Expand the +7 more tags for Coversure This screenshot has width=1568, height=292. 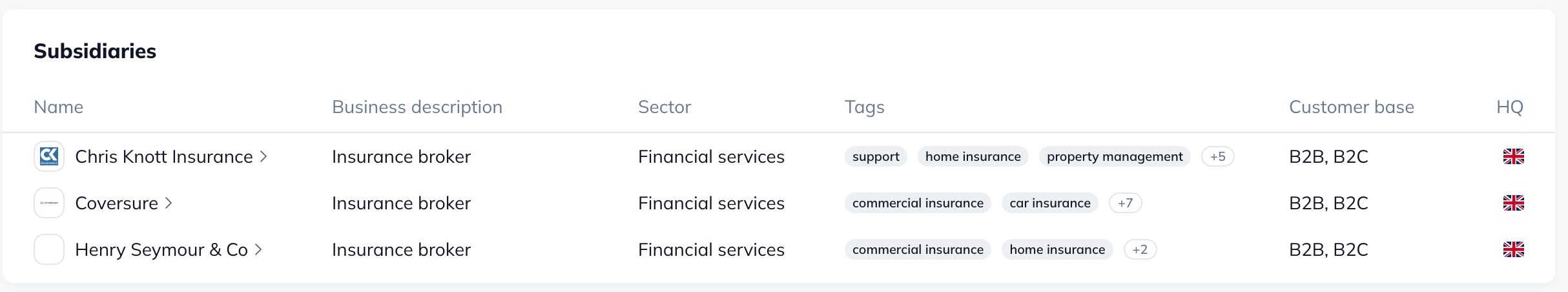point(1125,203)
